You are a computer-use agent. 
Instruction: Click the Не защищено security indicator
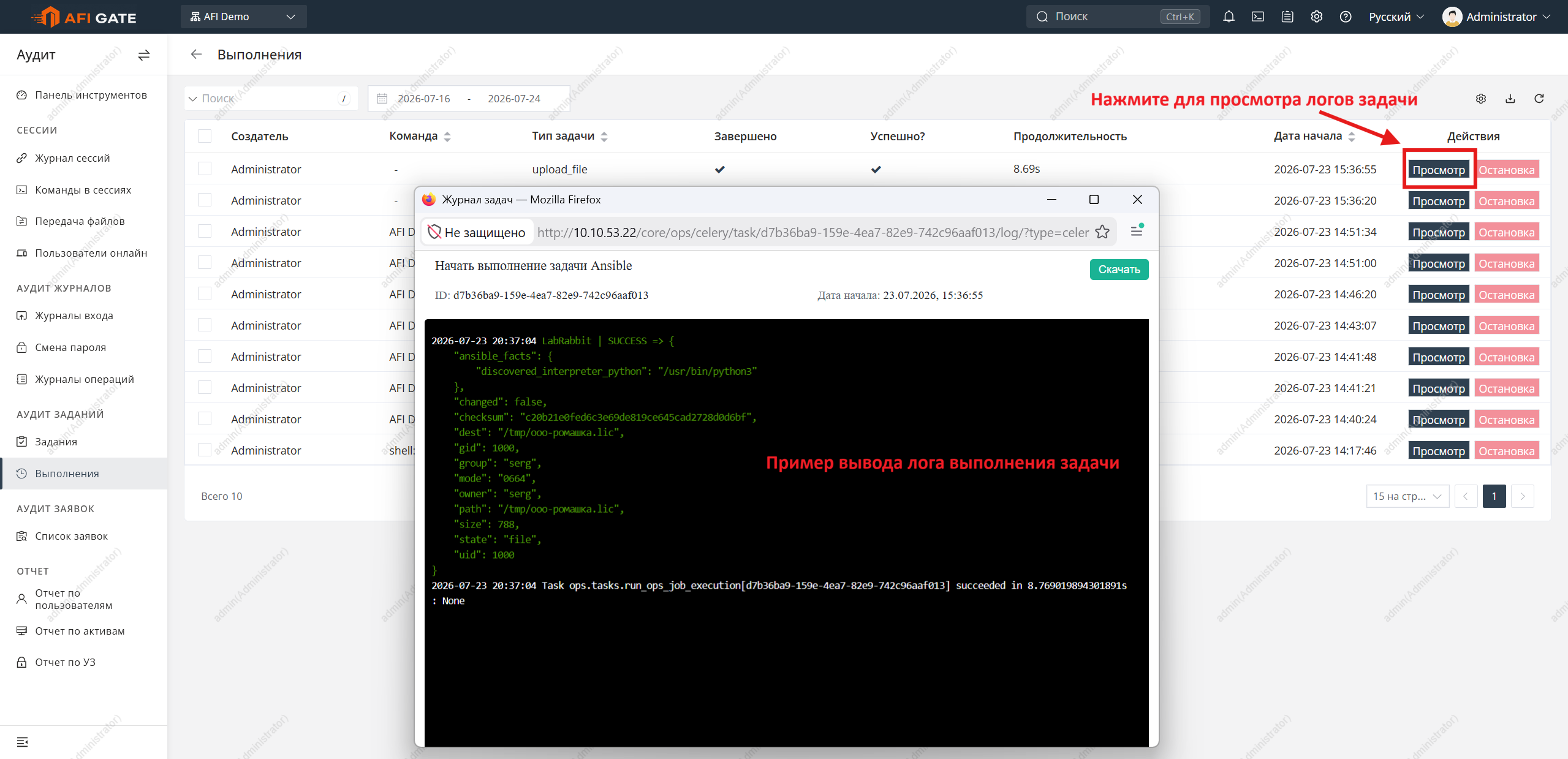[477, 232]
